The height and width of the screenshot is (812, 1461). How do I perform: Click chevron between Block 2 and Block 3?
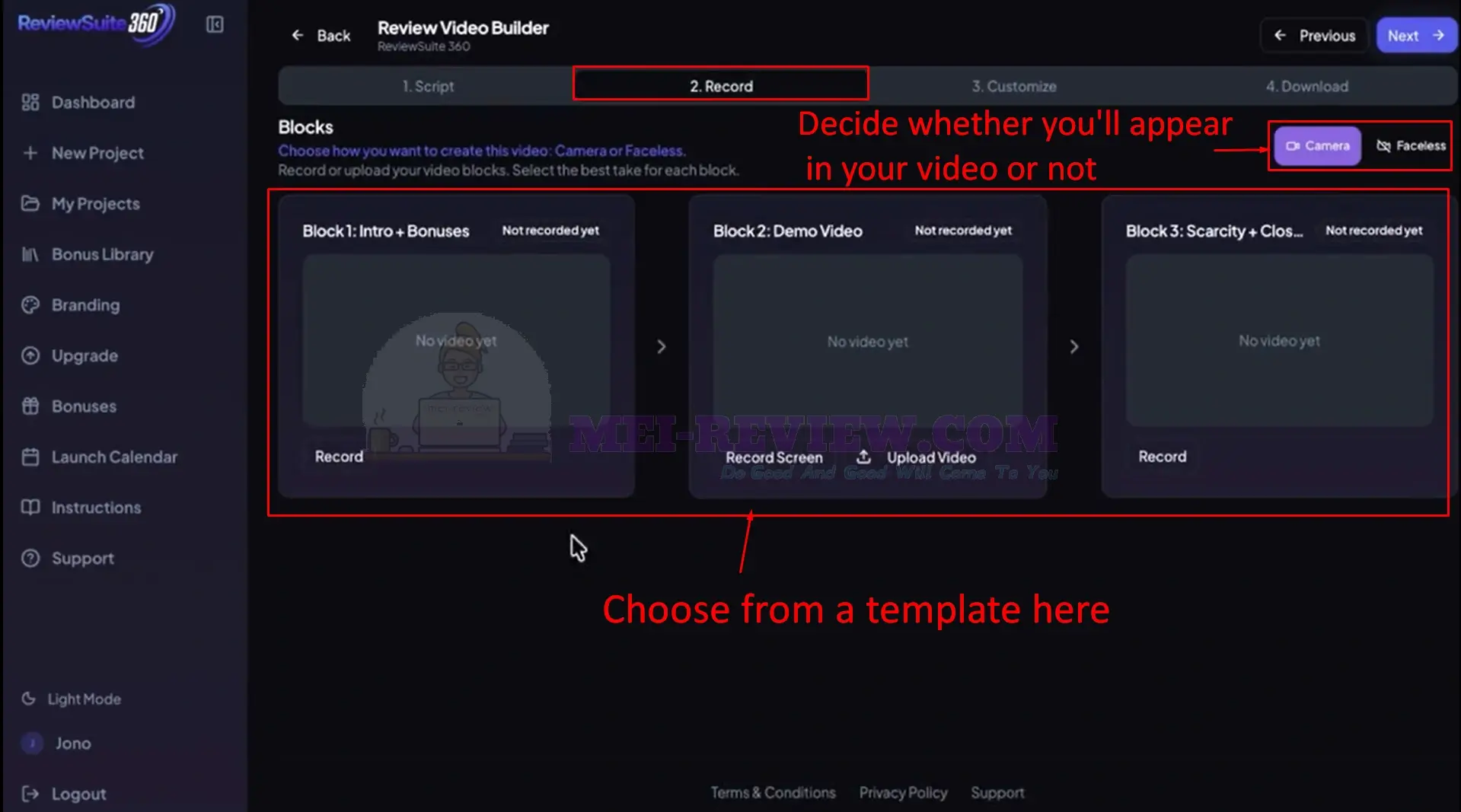coord(1074,346)
